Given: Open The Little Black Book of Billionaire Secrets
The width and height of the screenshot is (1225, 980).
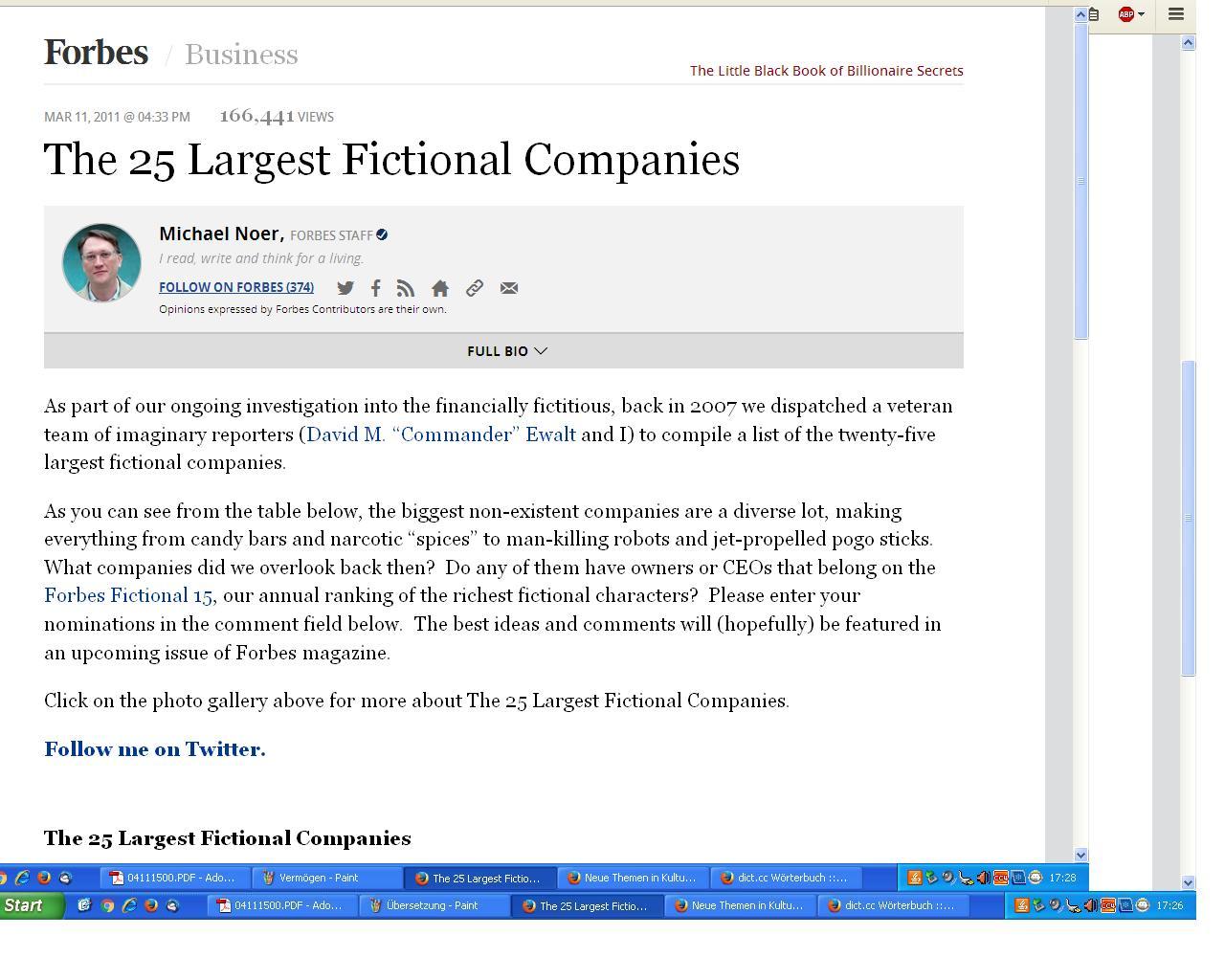Looking at the screenshot, I should pos(827,71).
